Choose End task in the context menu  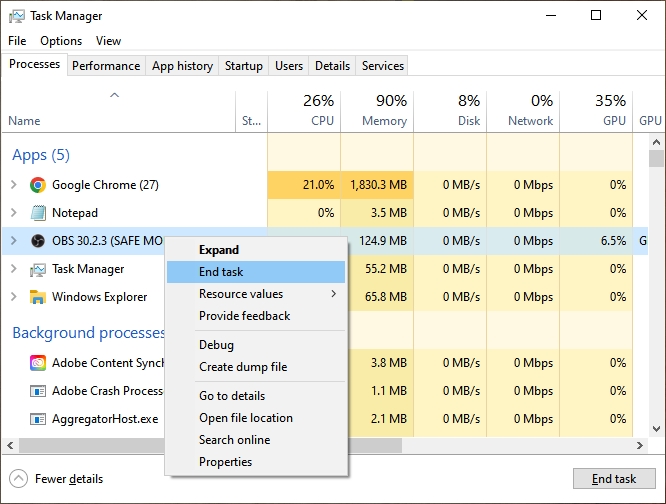pyautogui.click(x=256, y=272)
